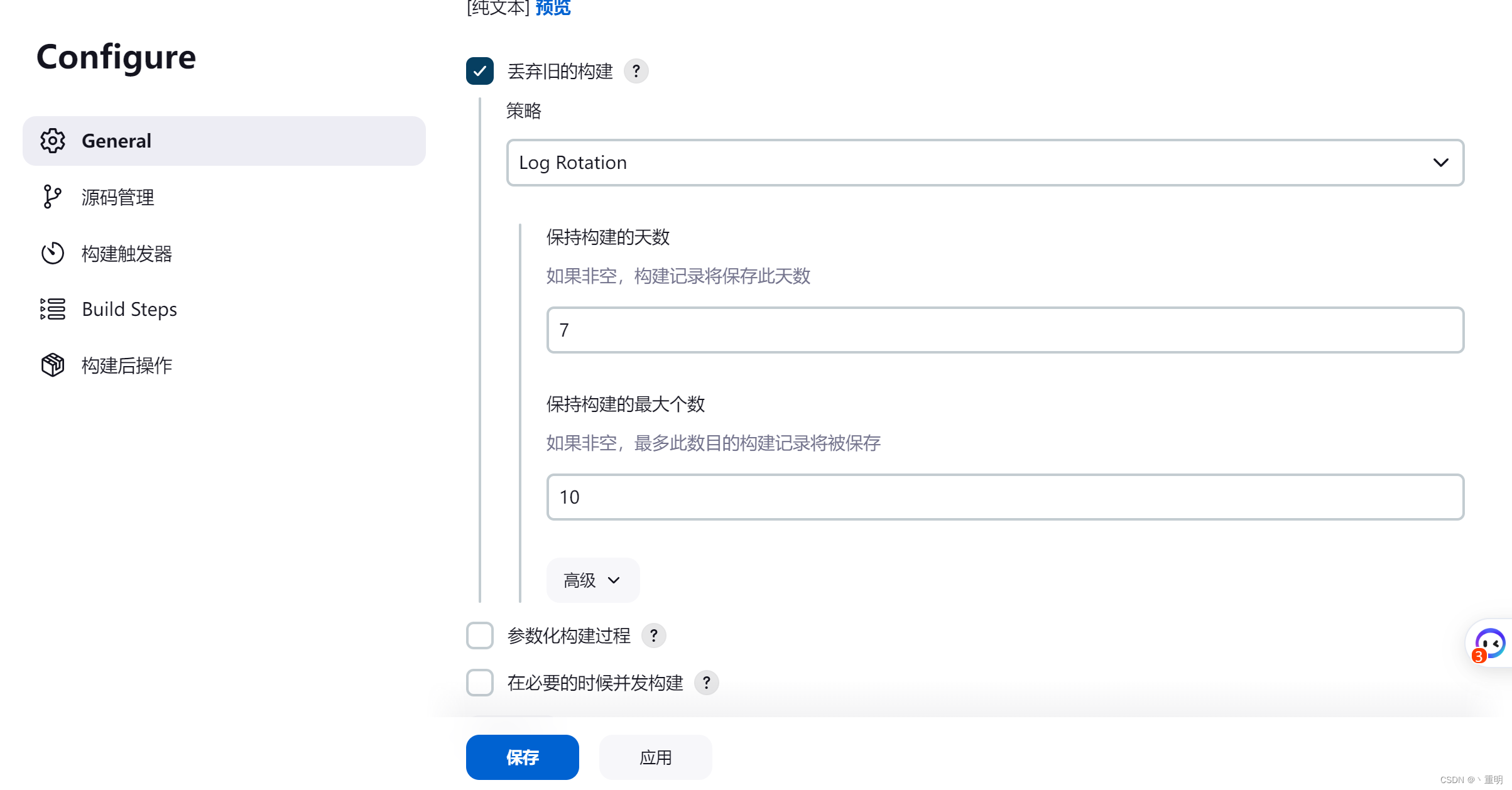This screenshot has height=790, width=1512.
Task: Click the 保持构建的天数 label
Action: (x=608, y=237)
